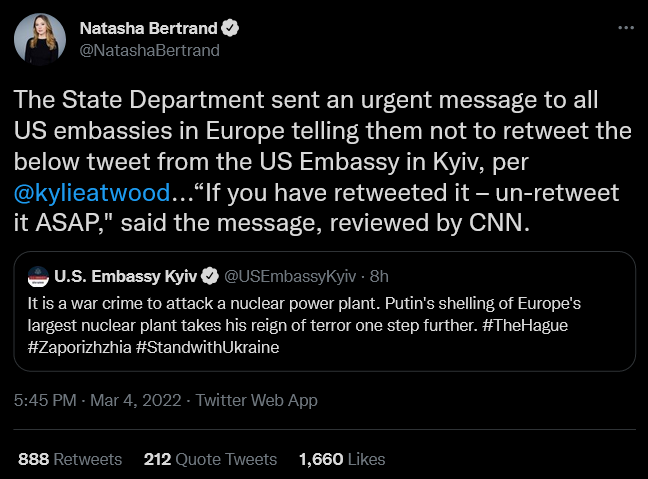Screen dimensions: 648x479
Task: Open the three-dot more options menu
Action: coord(626,29)
